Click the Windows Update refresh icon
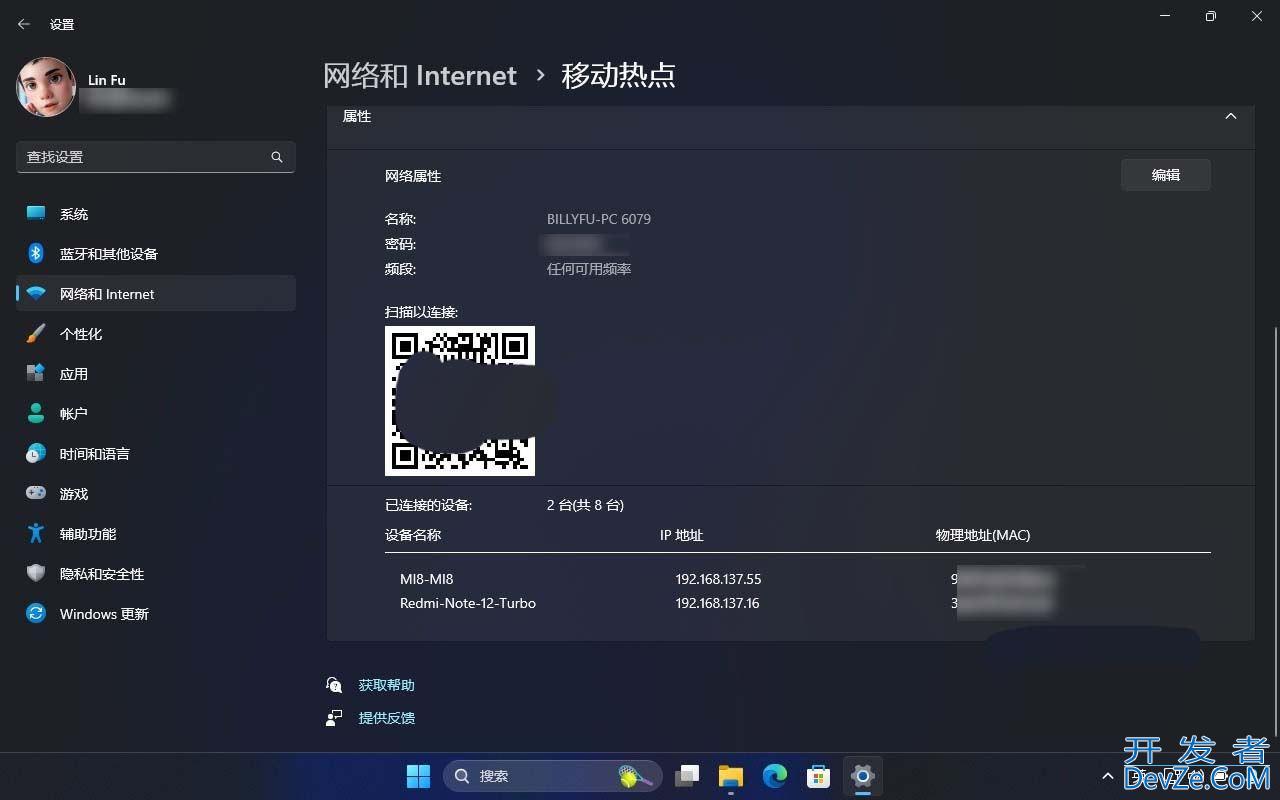This screenshot has width=1280, height=800. 36,614
